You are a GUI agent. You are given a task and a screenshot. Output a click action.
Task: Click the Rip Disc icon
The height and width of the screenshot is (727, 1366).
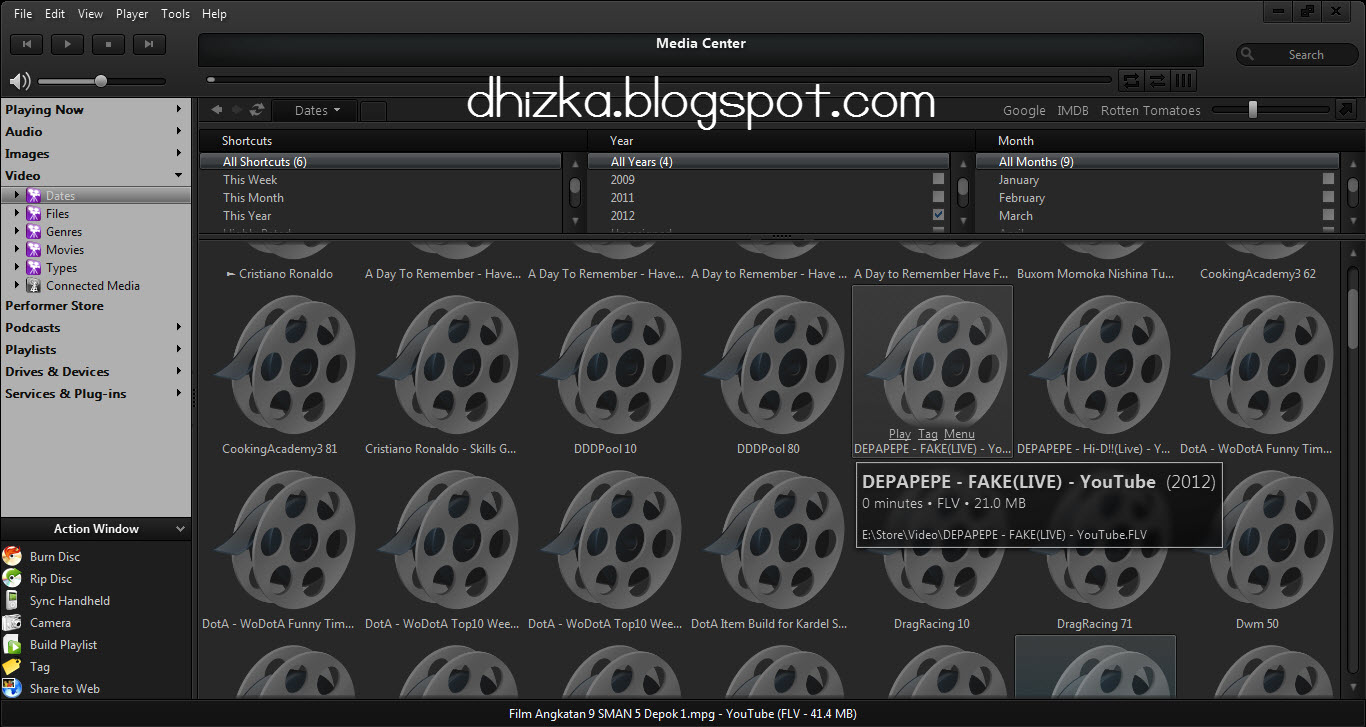[x=12, y=578]
